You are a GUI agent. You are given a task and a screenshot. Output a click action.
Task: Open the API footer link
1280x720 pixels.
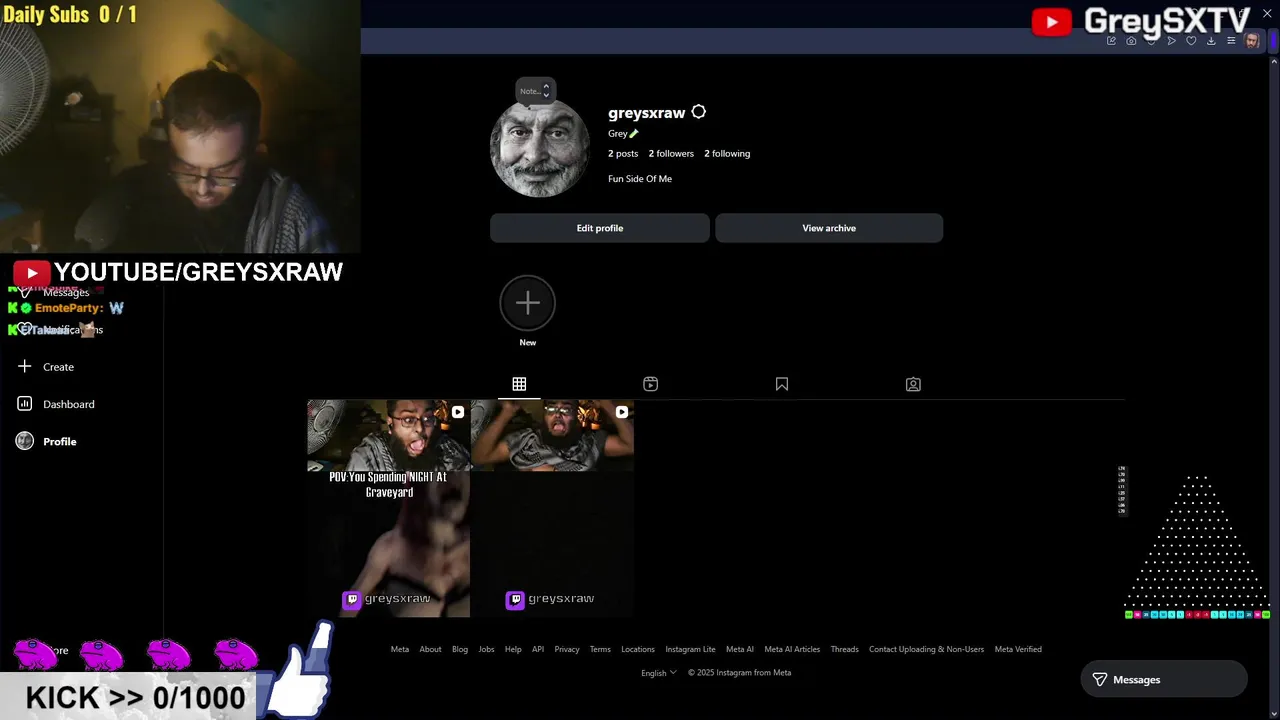(538, 649)
